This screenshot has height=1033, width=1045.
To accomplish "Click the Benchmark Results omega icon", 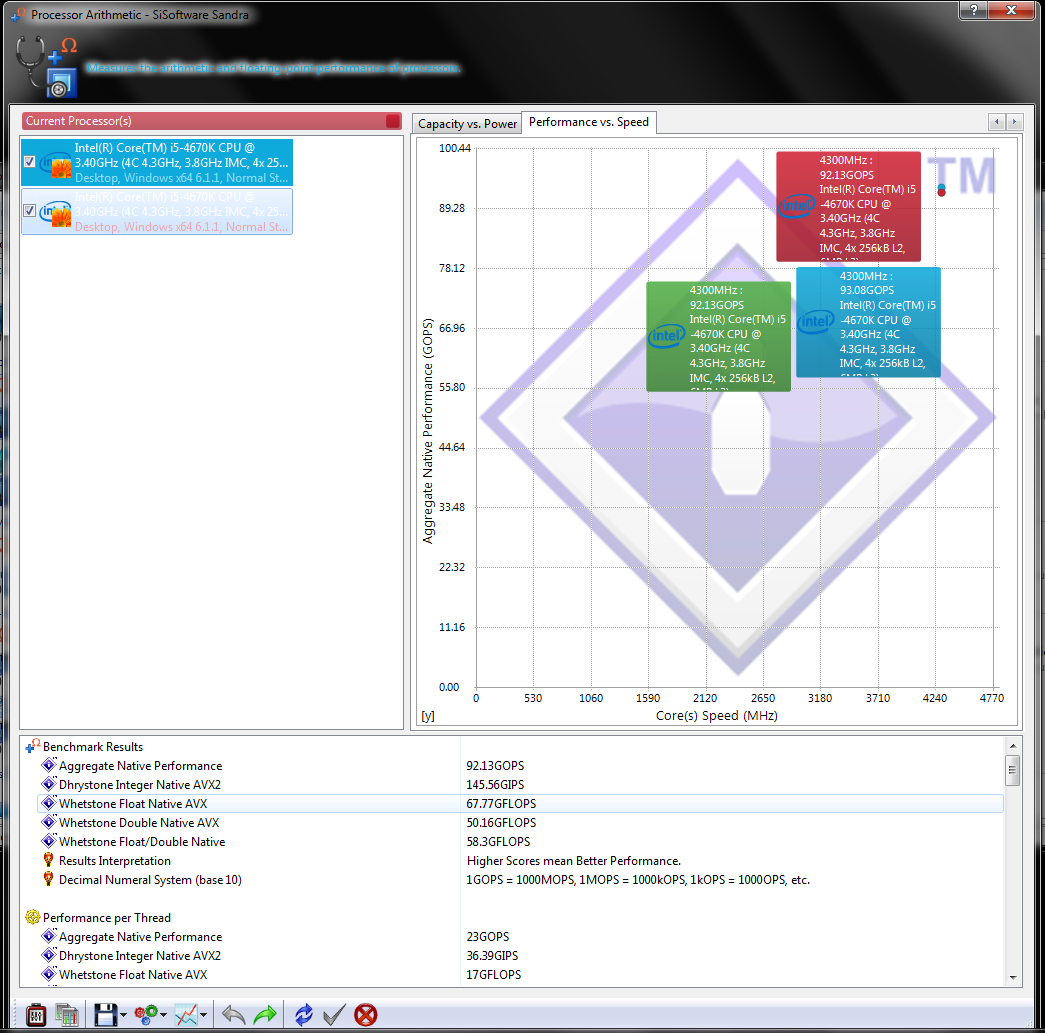I will point(33,746).
